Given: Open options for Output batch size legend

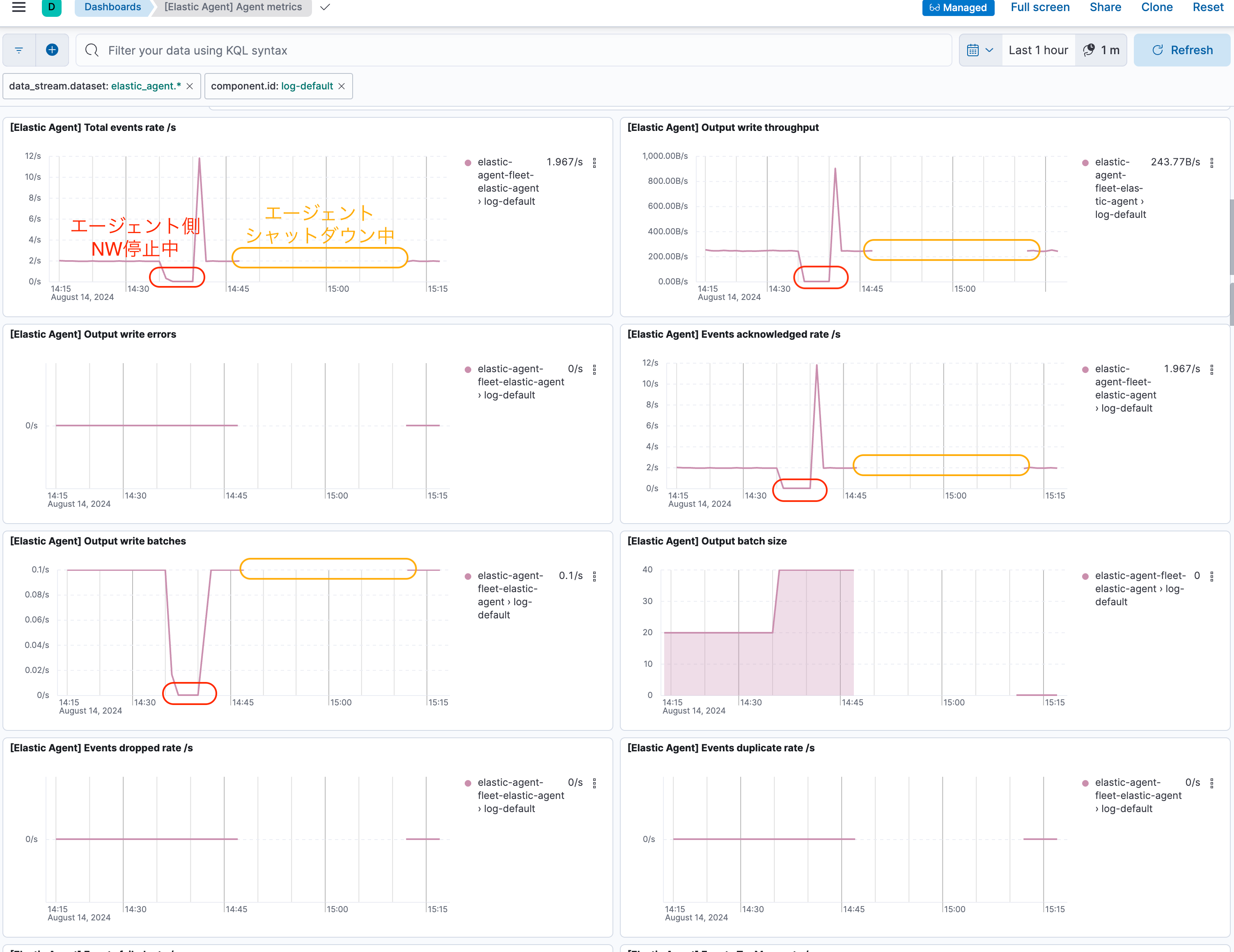Looking at the screenshot, I should (1211, 577).
